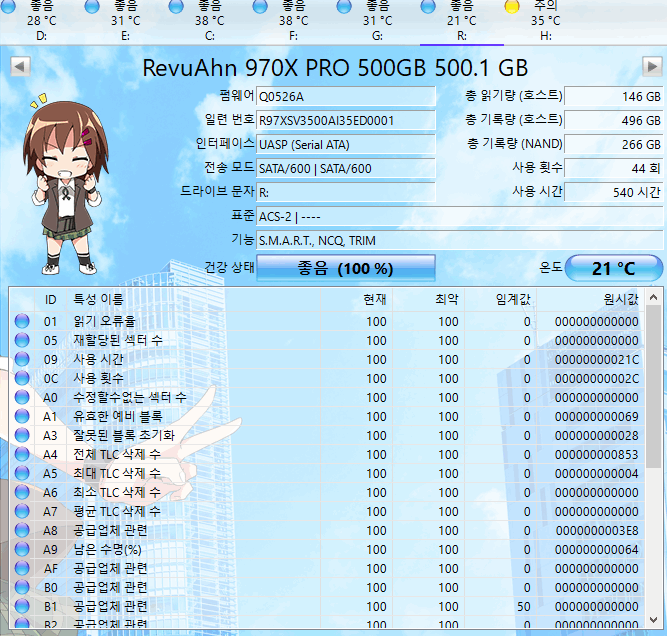Viewport: 667px width, 636px height.
Task: Select the R: drive tab
Action: tap(462, 21)
